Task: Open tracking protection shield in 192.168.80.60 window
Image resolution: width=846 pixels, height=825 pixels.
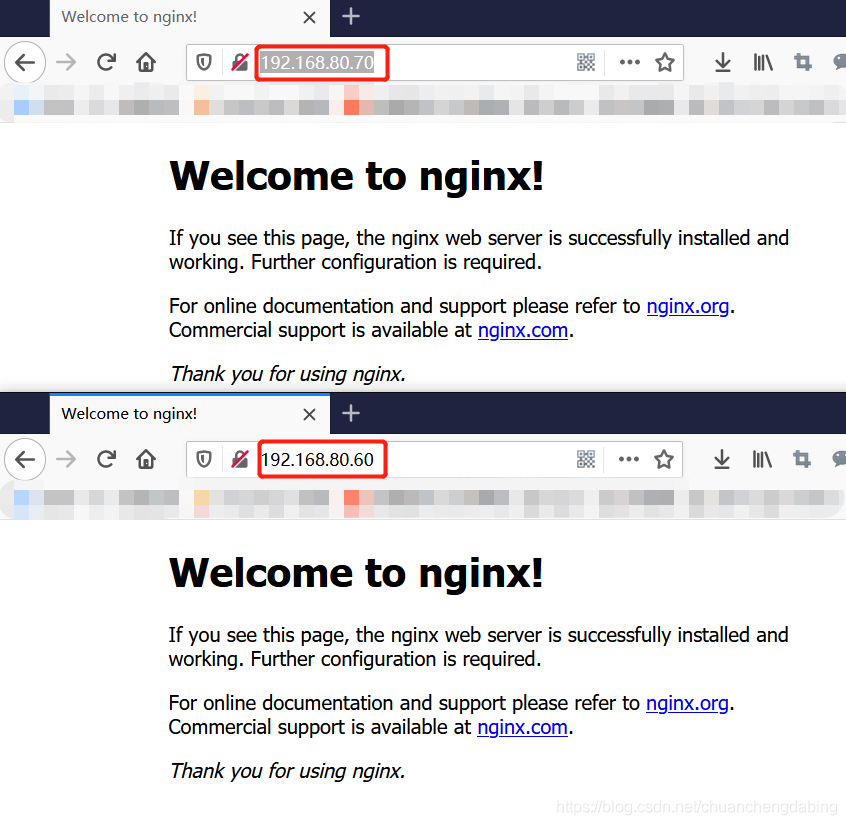Action: pos(203,459)
